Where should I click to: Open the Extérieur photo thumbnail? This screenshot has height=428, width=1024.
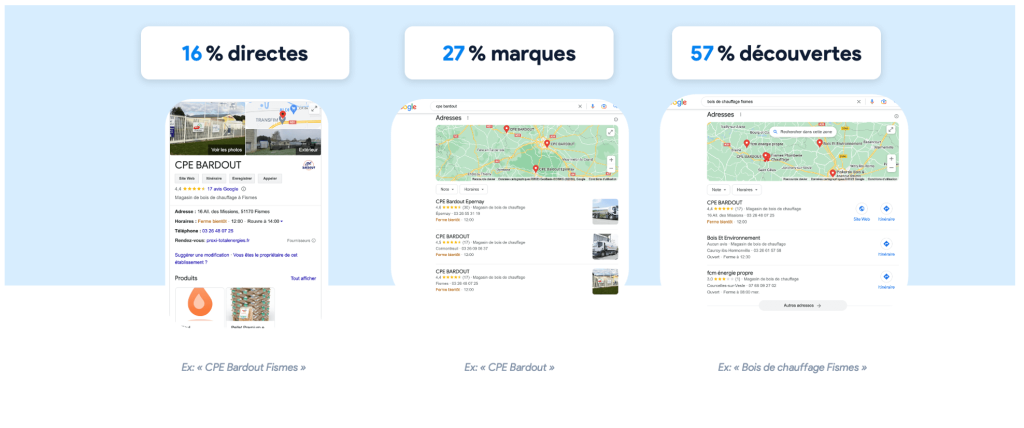[283, 141]
